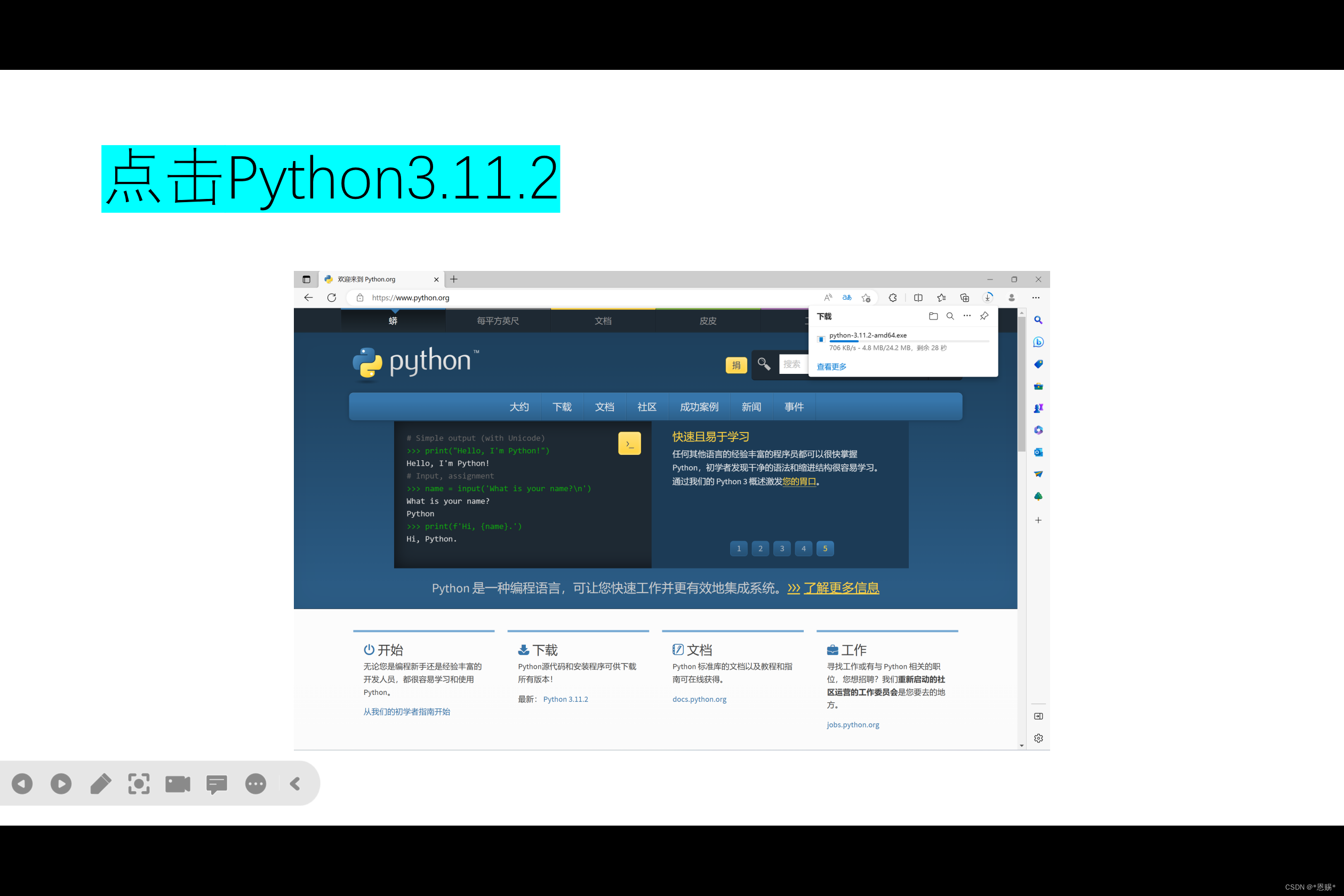This screenshot has height=896, width=1344.
Task: Click the Python 3.11.2 download link
Action: pos(565,699)
